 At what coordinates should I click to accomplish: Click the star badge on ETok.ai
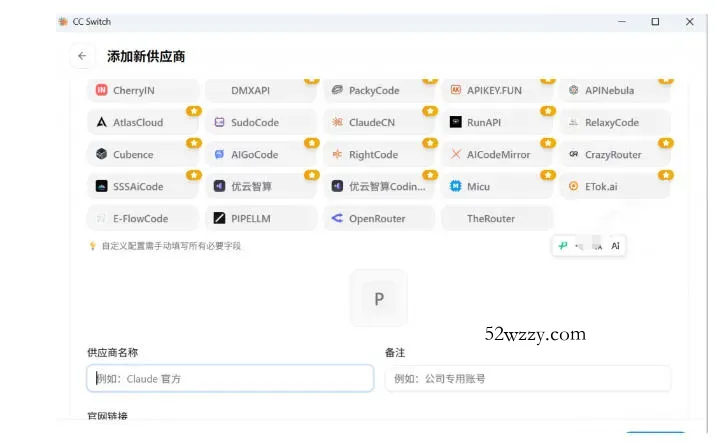[666, 175]
